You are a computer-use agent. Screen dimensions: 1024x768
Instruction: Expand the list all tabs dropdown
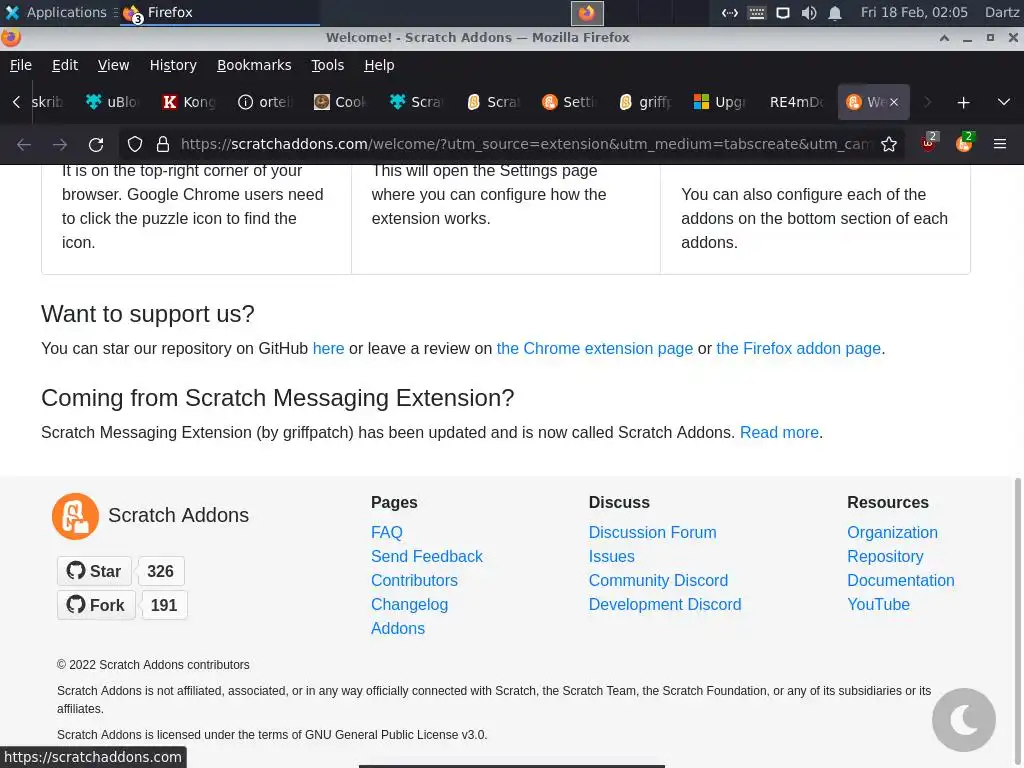(x=1004, y=103)
